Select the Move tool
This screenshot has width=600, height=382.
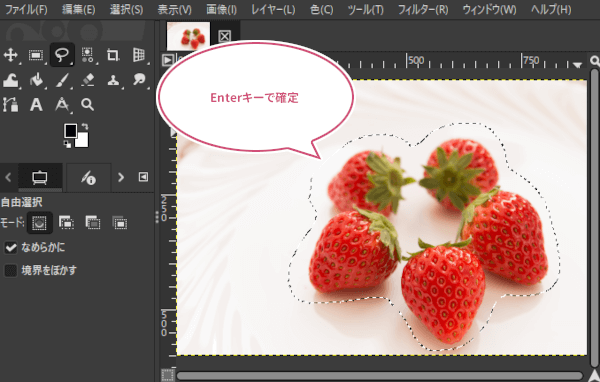tap(10, 55)
